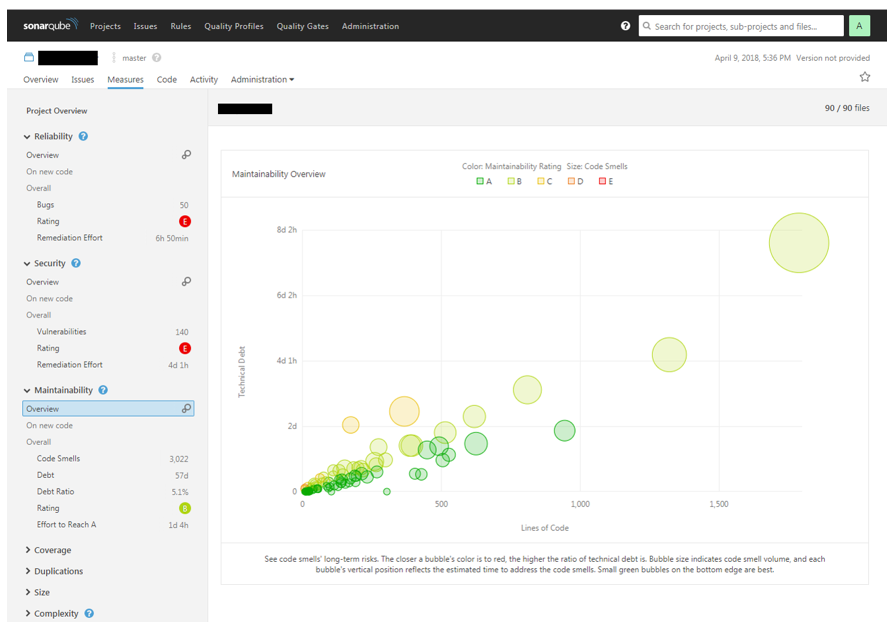Open Quality Gates in top menu
This screenshot has height=631, width=895.
tap(303, 26)
